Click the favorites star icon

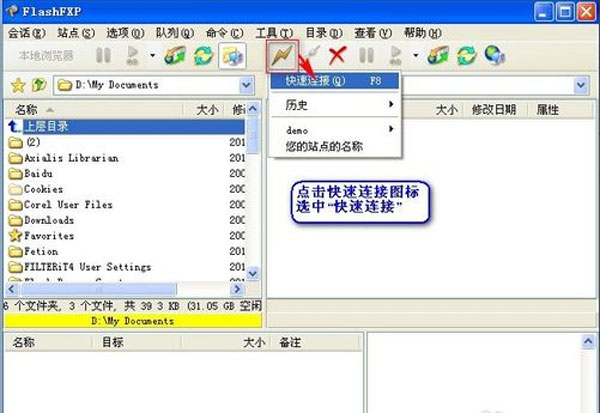[18, 85]
